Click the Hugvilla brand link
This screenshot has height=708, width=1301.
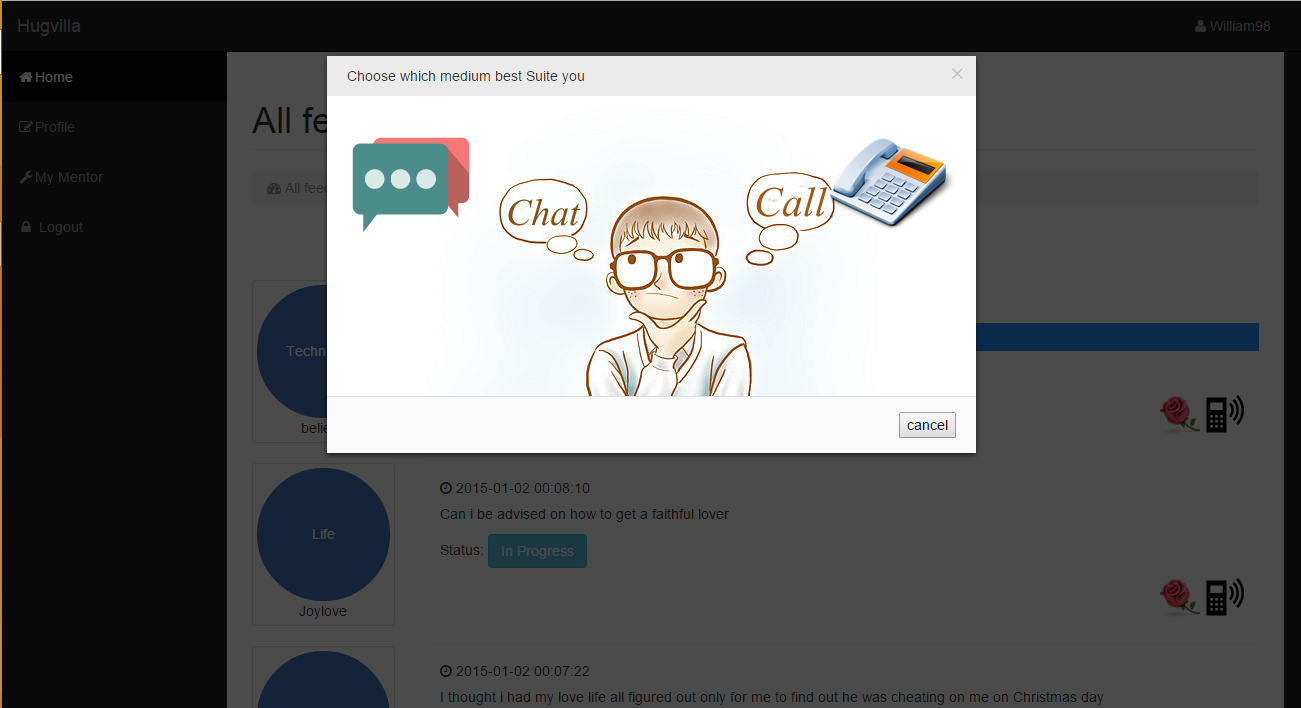[x=49, y=26]
